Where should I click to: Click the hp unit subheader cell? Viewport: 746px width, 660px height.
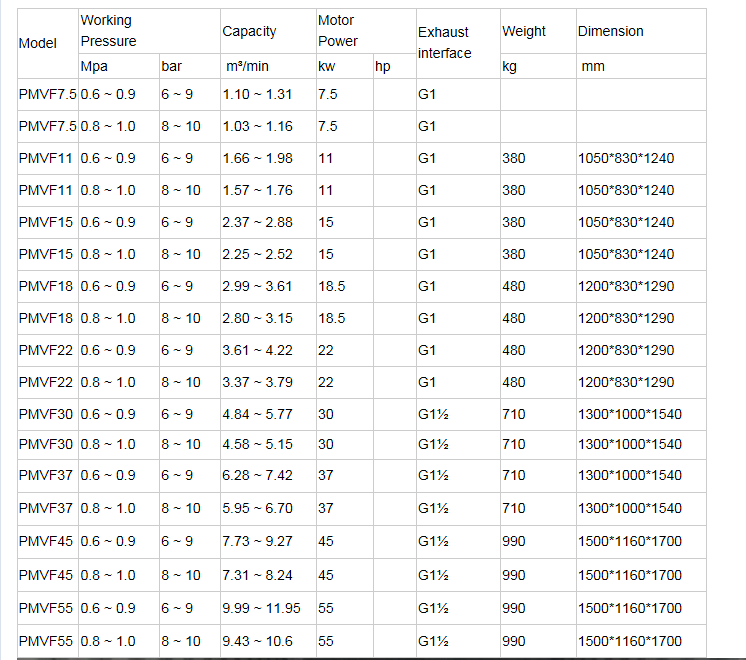[x=383, y=66]
